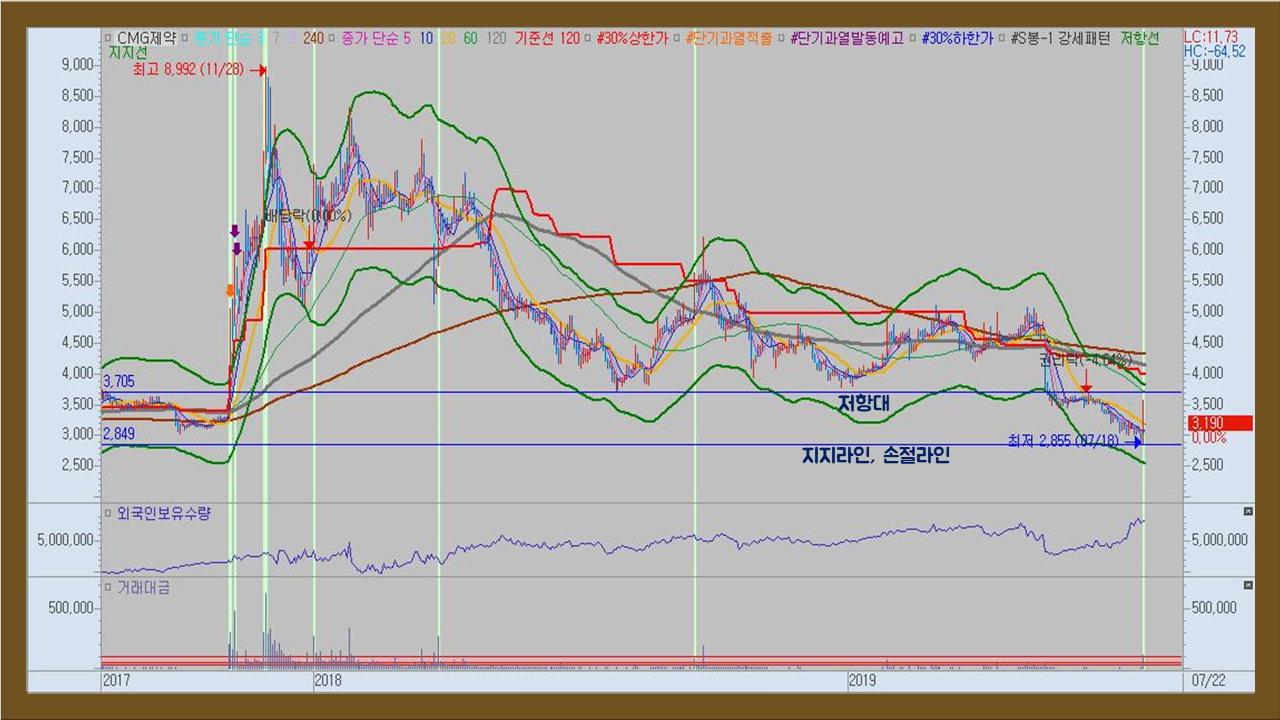The image size is (1280, 720).
Task: Click the 2018 label on the time axis
Action: pyautogui.click(x=330, y=680)
